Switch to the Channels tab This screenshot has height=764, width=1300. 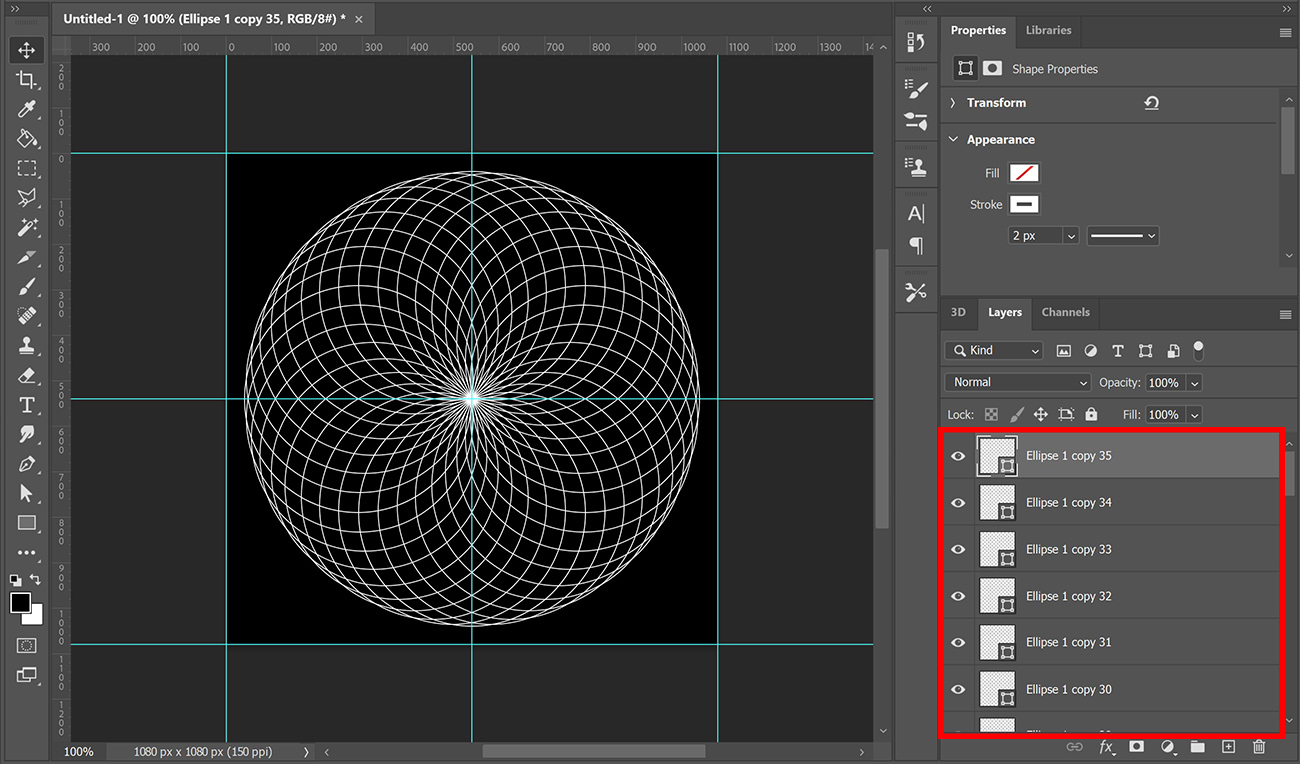1065,312
